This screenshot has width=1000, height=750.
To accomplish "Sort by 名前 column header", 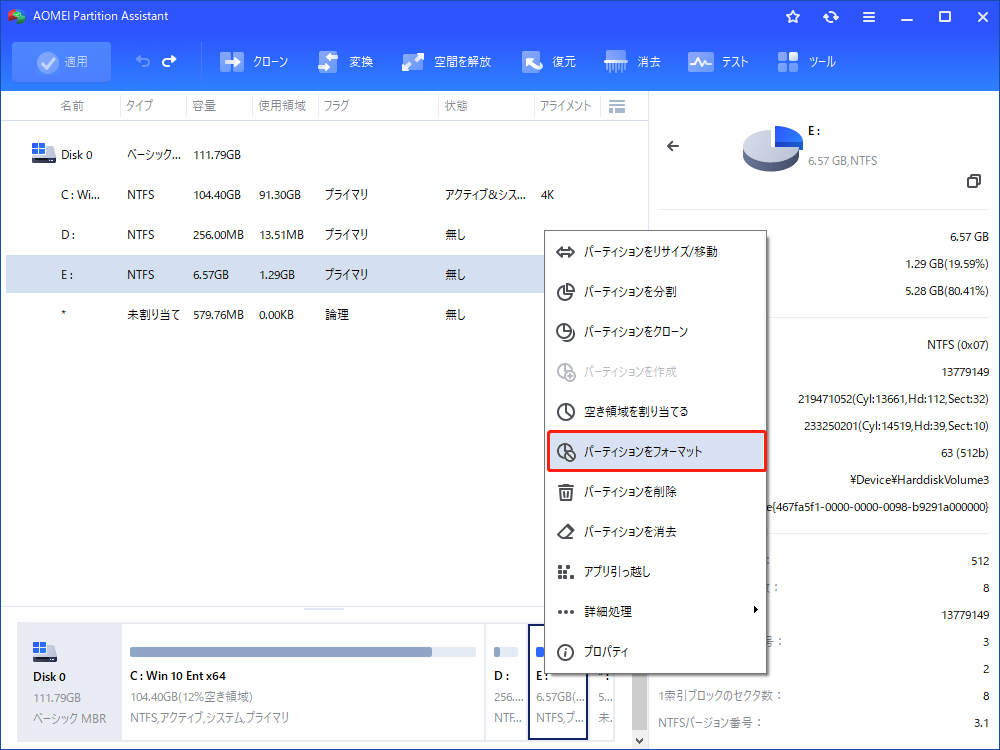I will [72, 106].
